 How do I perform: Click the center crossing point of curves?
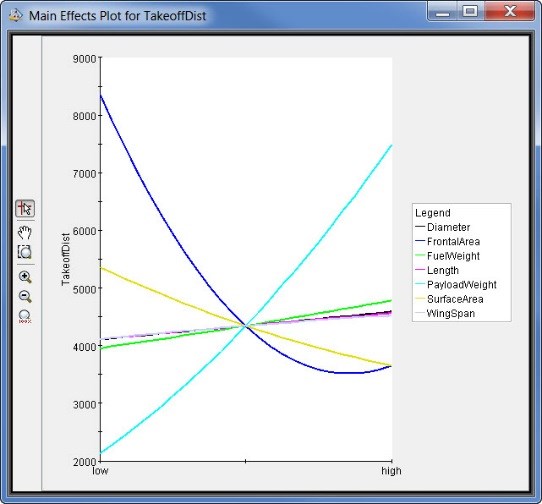point(246,326)
